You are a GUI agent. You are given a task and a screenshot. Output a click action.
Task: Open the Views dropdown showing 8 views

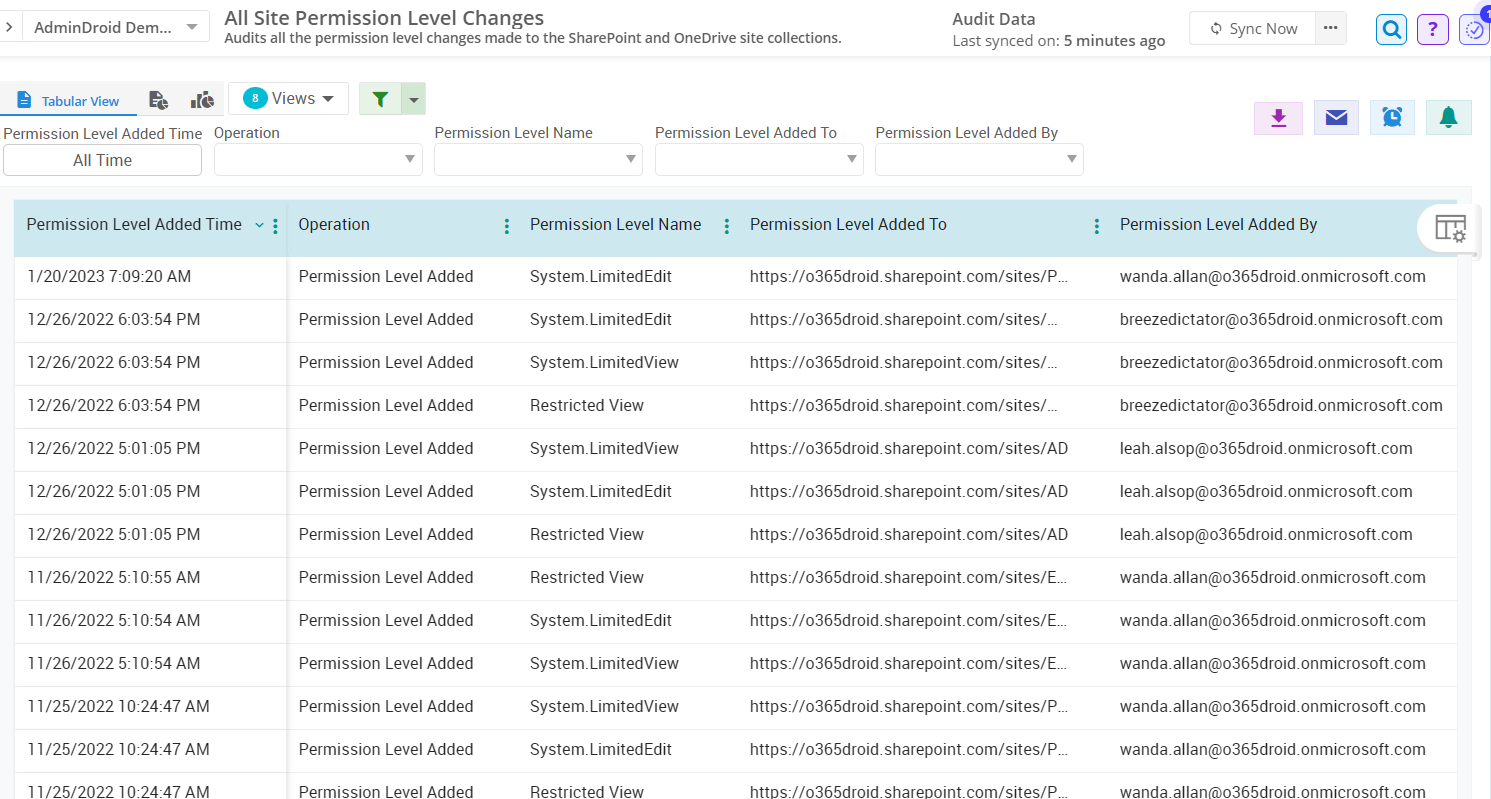click(x=288, y=98)
